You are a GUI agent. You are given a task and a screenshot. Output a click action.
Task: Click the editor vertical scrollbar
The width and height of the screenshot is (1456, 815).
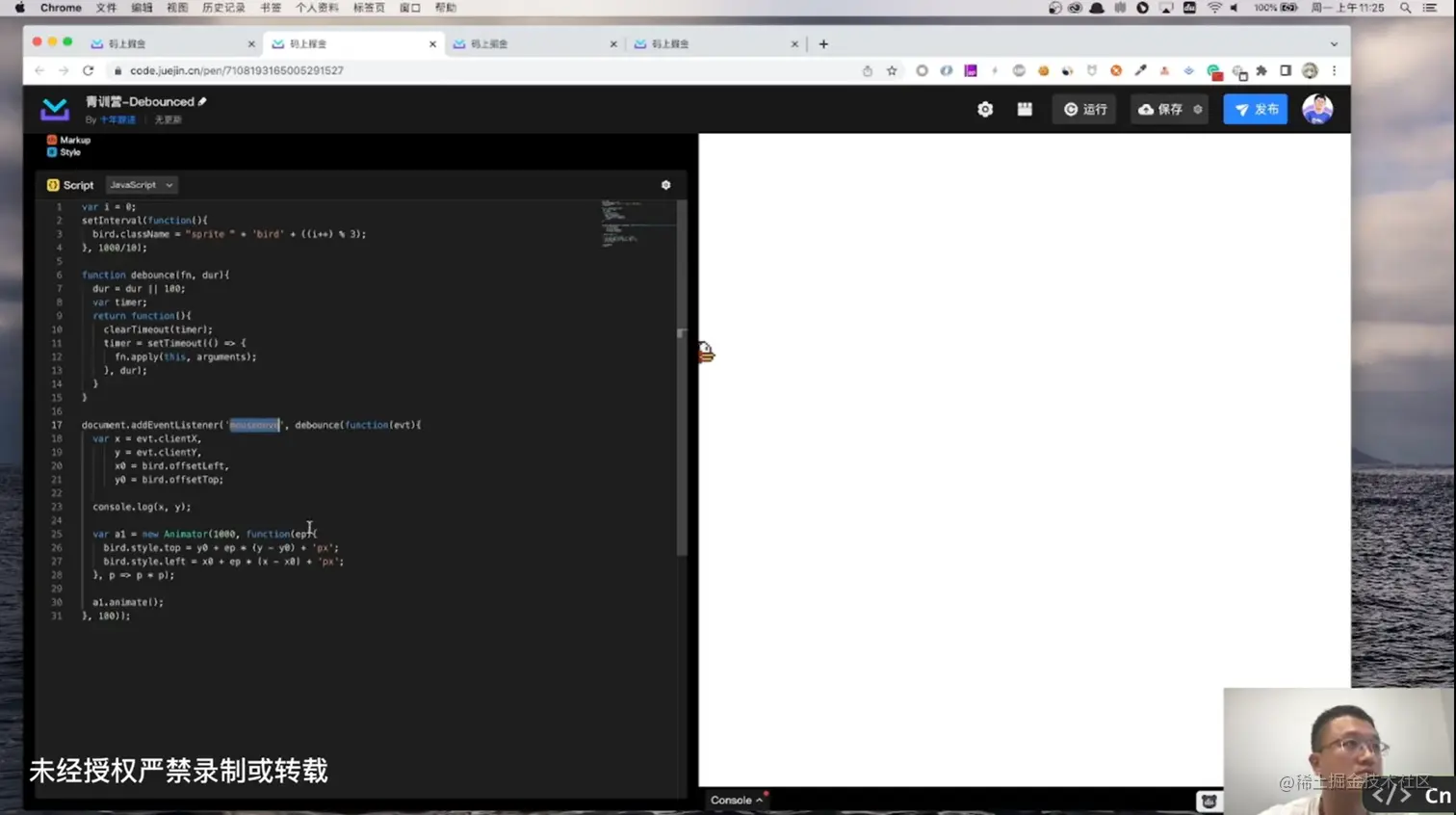pyautogui.click(x=682, y=378)
